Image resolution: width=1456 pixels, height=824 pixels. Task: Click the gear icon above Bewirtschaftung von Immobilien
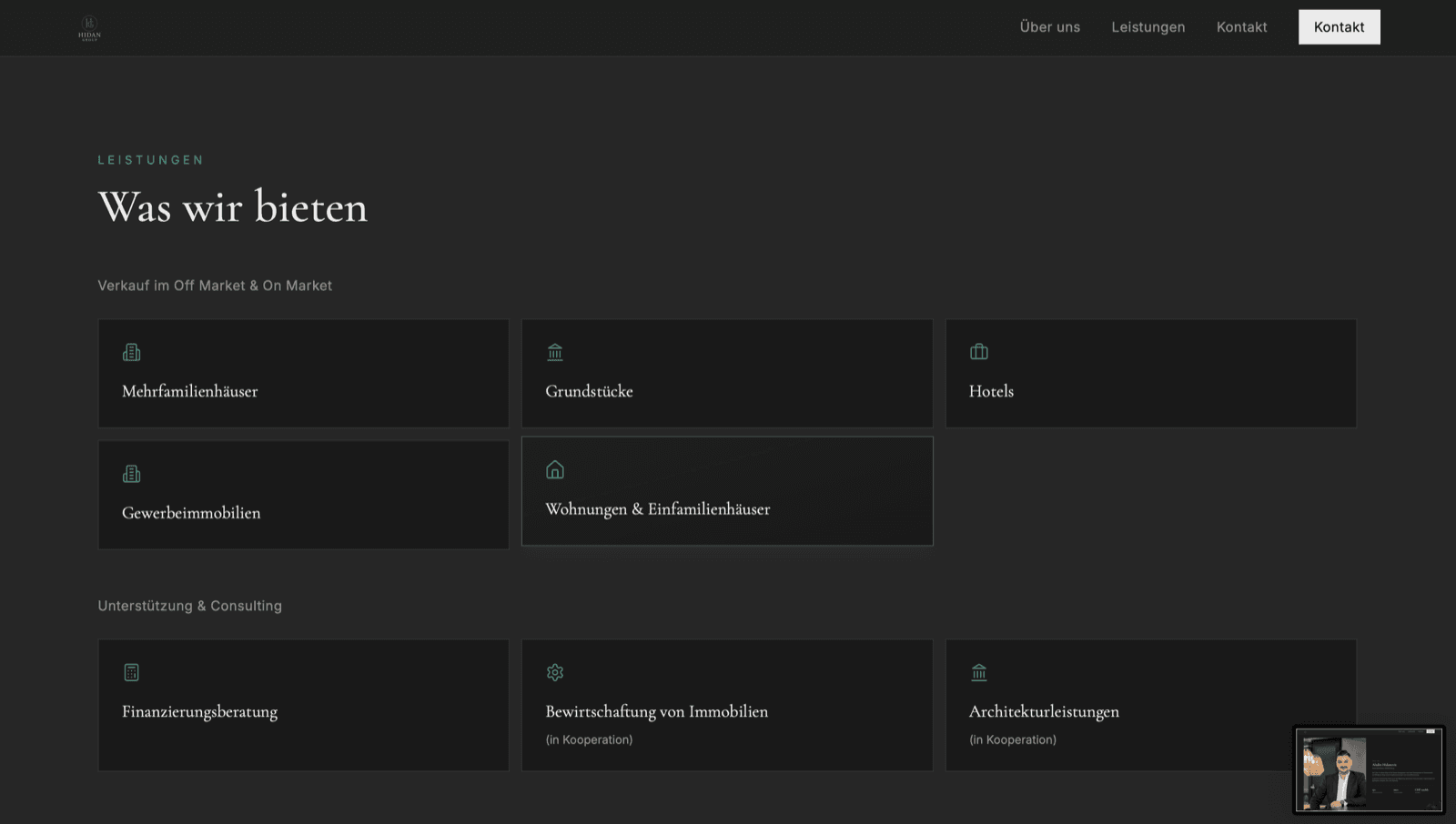pyautogui.click(x=555, y=672)
